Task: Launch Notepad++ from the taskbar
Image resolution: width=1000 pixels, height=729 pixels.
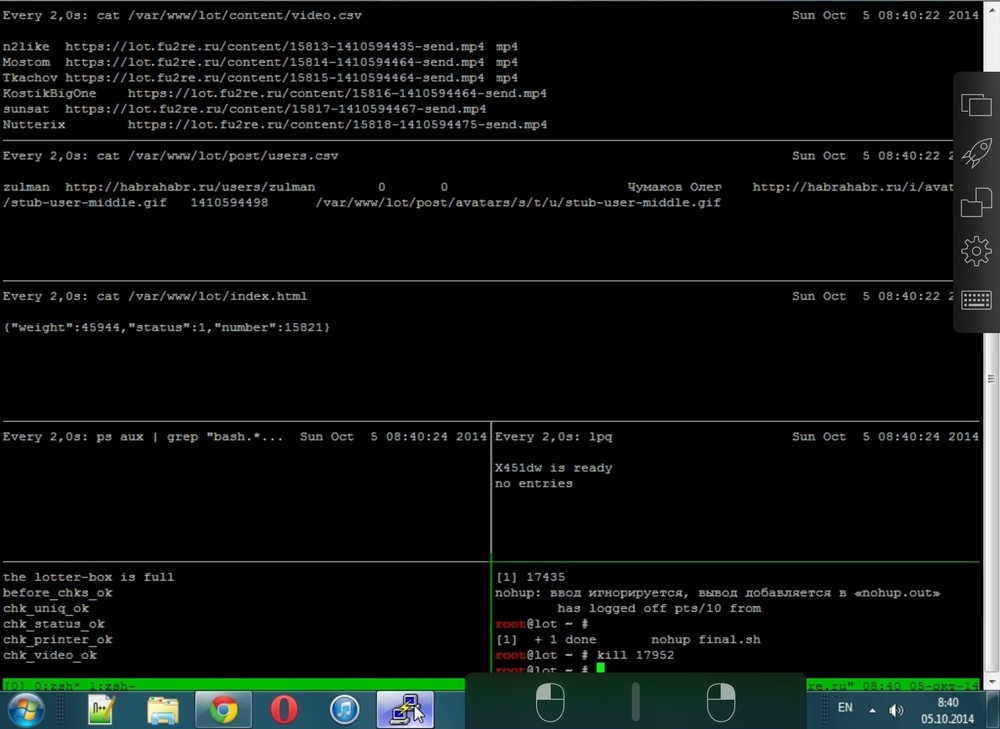Action: pos(102,710)
